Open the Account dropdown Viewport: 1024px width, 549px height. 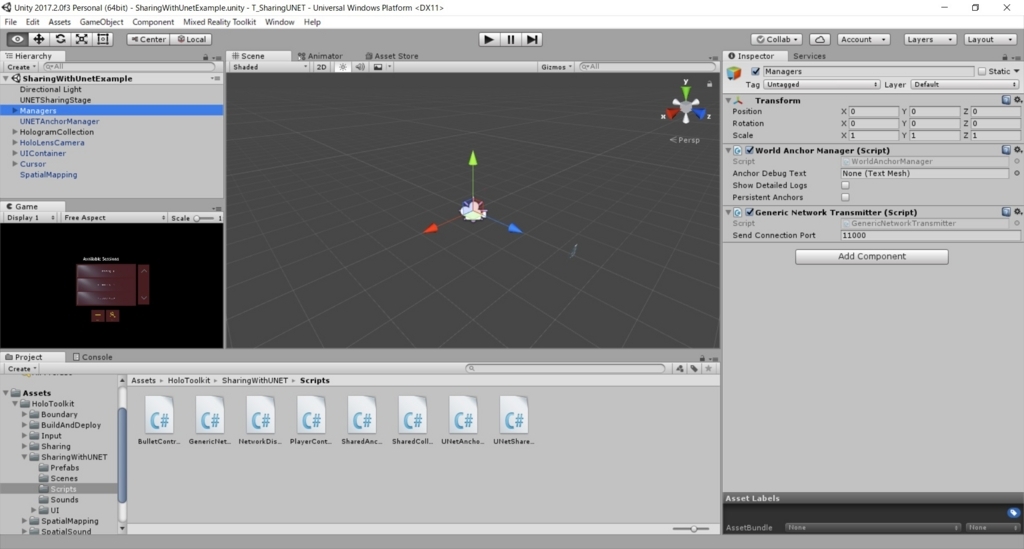[863, 39]
